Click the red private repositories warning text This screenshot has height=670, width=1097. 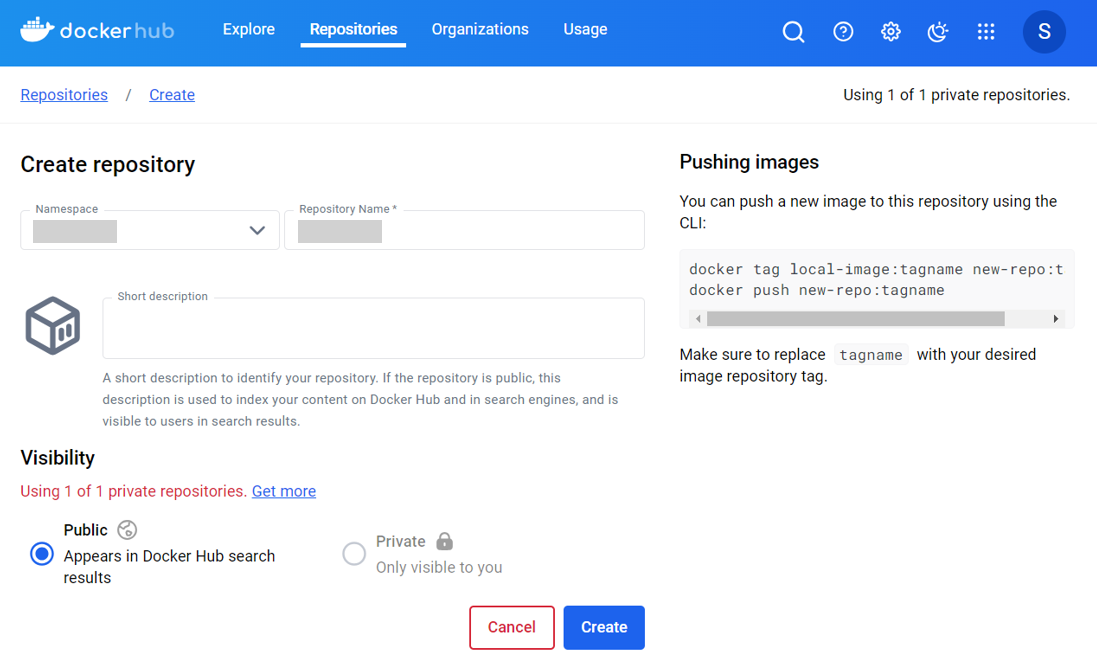(133, 491)
